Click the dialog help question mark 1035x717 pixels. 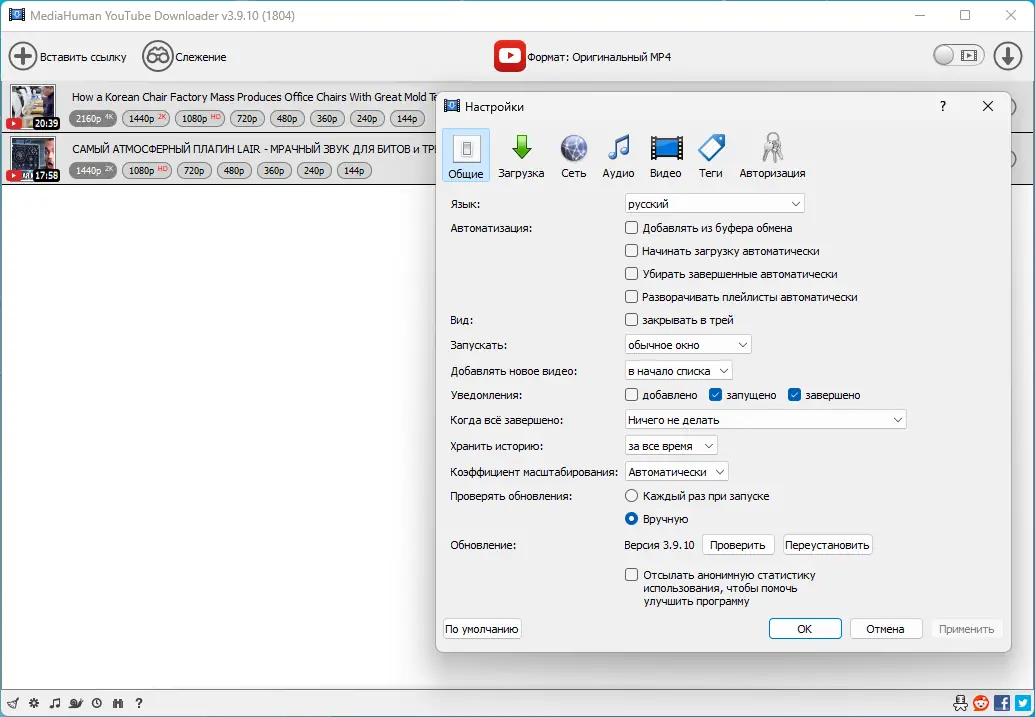943,106
